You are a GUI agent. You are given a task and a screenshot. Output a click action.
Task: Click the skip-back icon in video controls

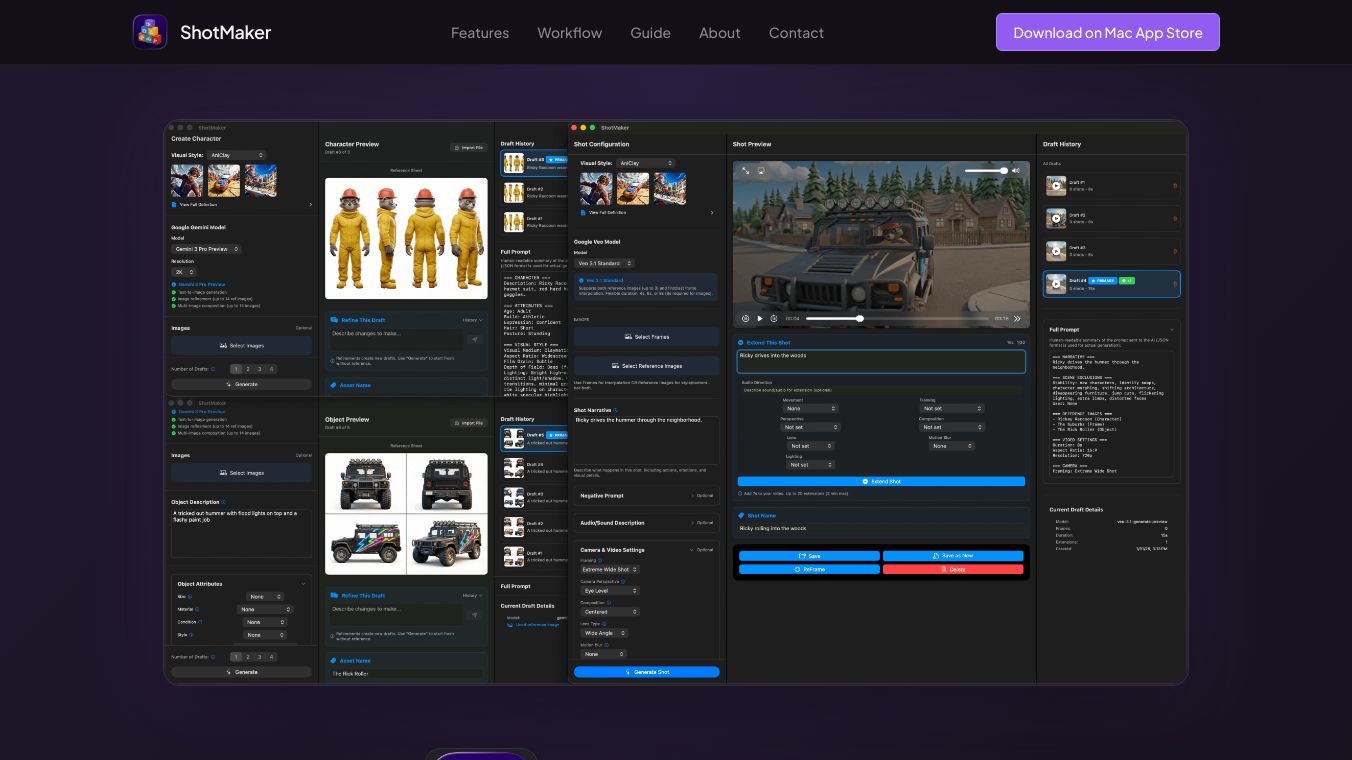pos(746,319)
